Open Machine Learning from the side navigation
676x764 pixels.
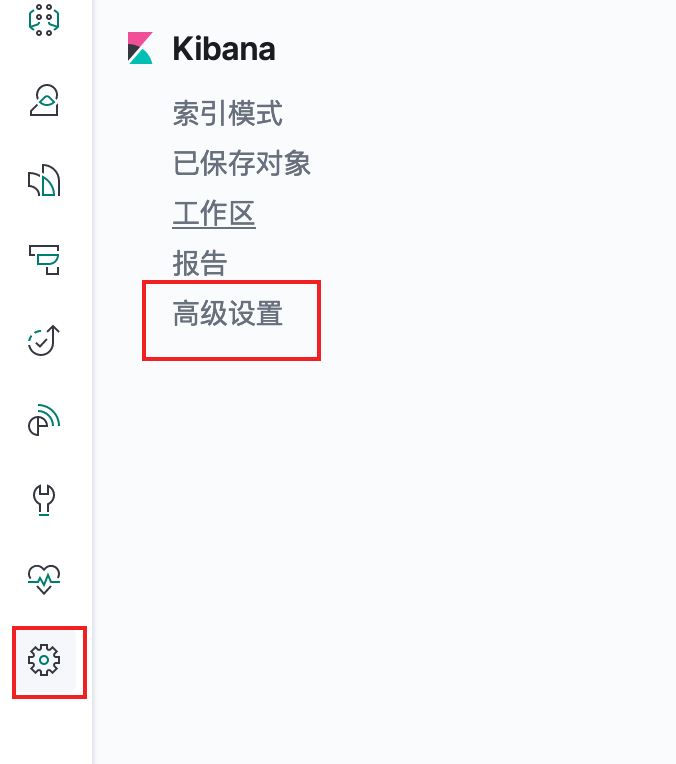coord(44,20)
